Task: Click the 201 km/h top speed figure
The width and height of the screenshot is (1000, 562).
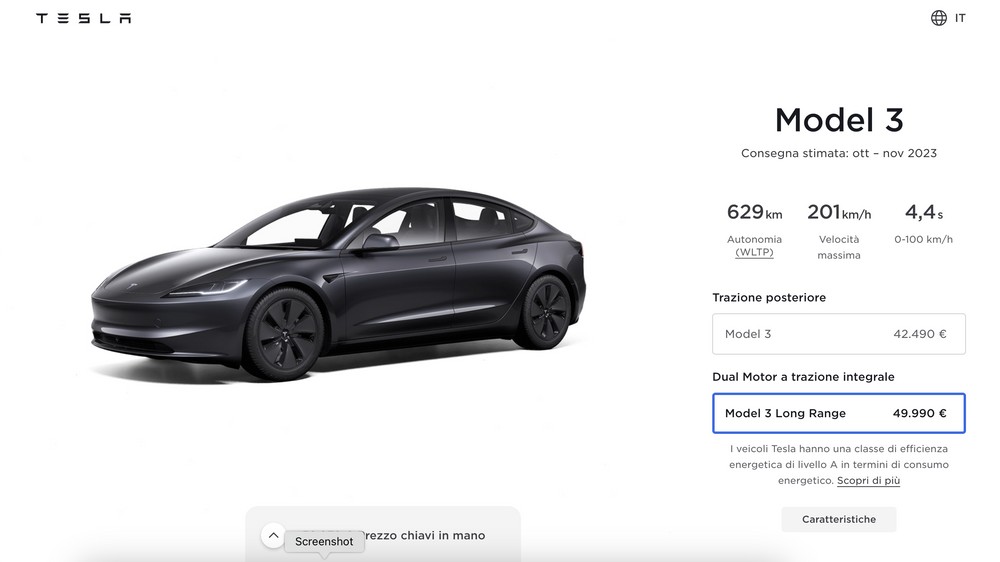Action: click(839, 212)
